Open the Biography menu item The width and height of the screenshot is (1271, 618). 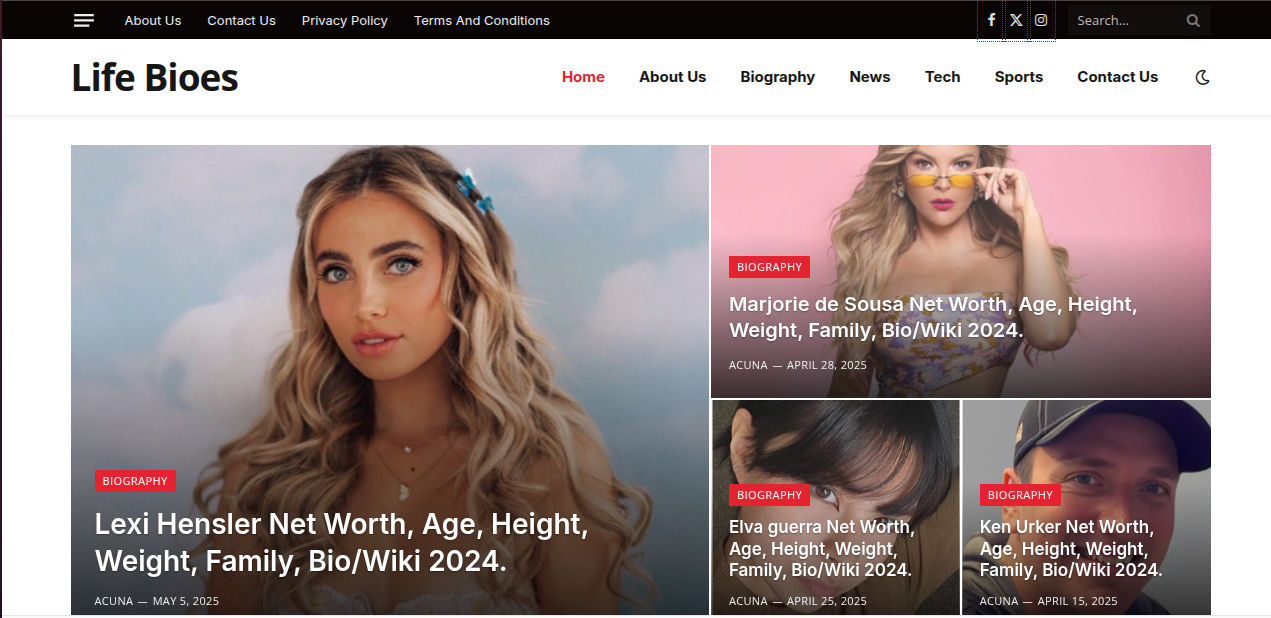(x=778, y=77)
